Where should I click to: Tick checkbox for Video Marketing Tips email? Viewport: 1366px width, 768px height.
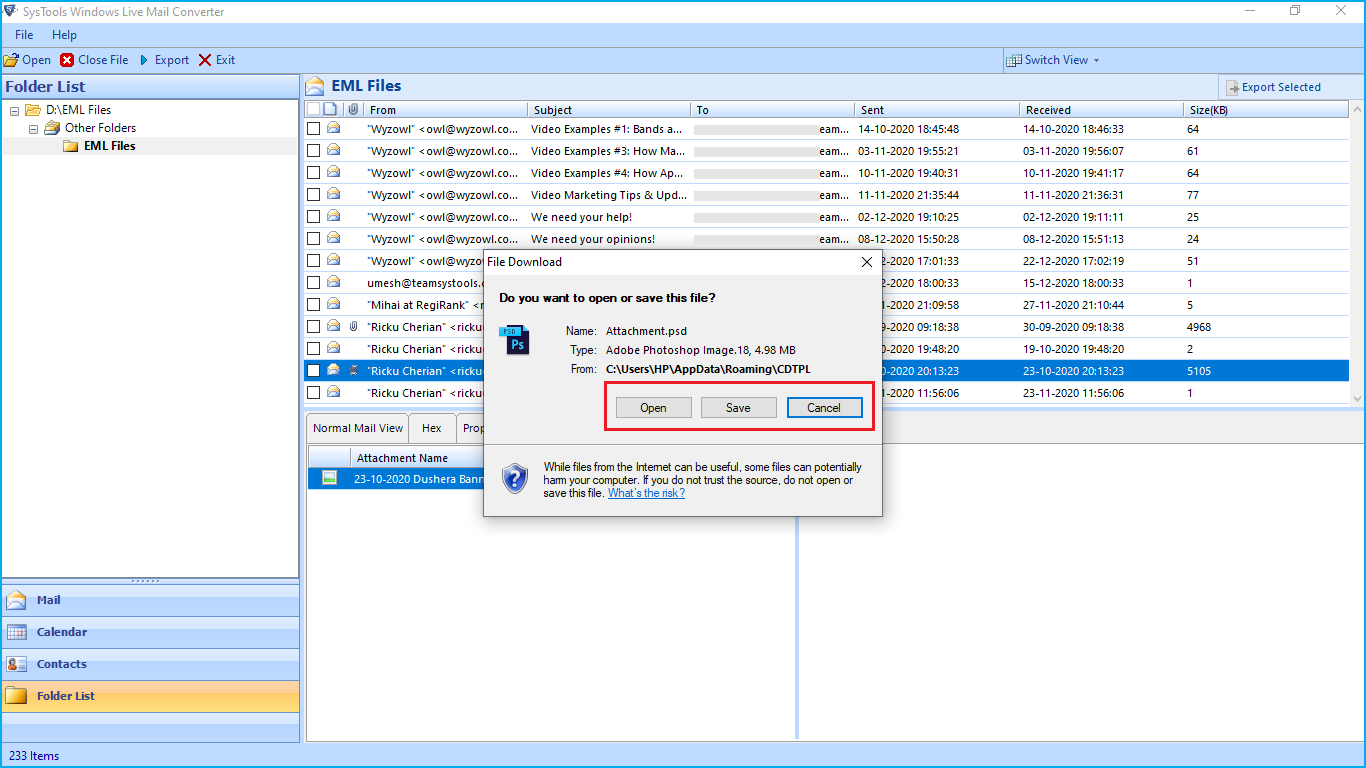point(313,194)
